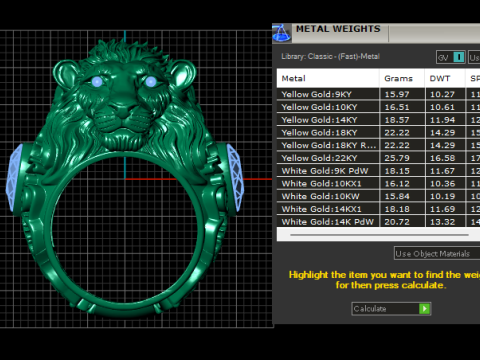
Task: Select the right side gemstone on ring
Action: click(235, 178)
